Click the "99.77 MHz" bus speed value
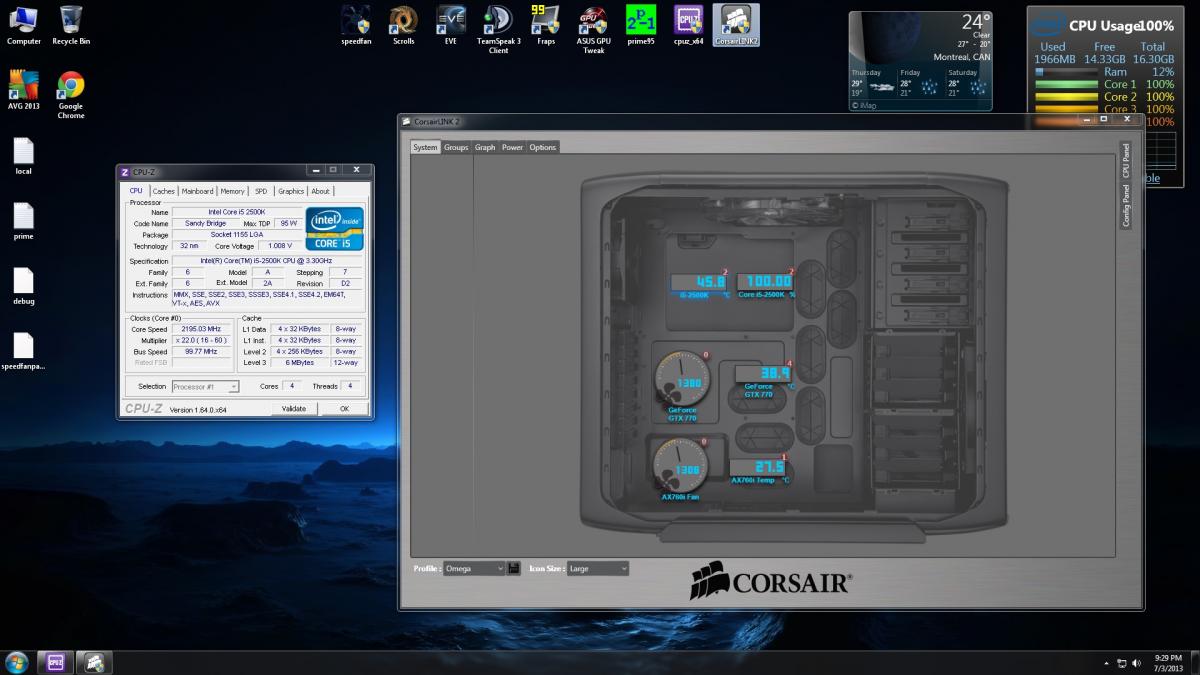This screenshot has height=675, width=1200. [202, 351]
